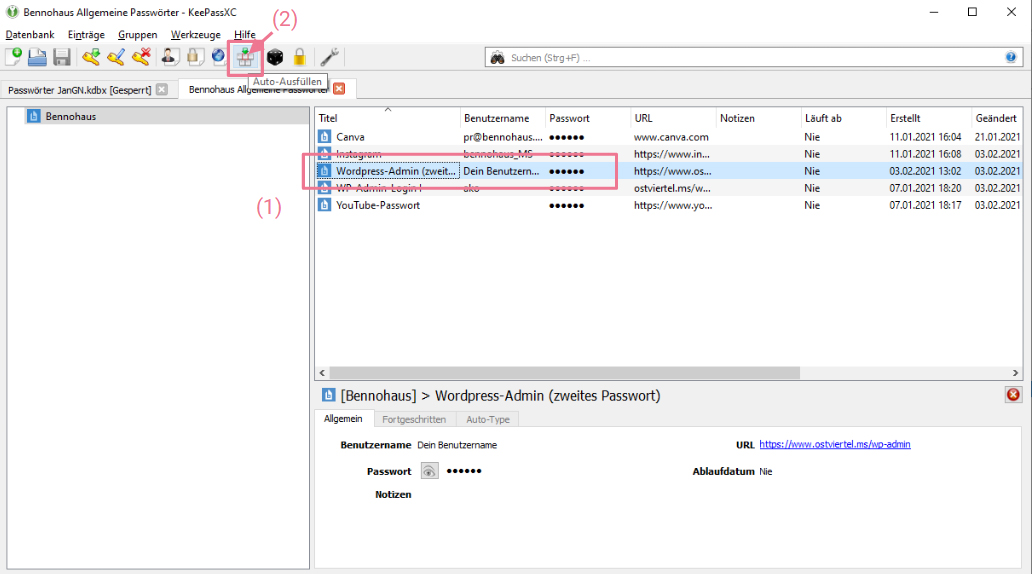Open the Datenbank menu

30,35
